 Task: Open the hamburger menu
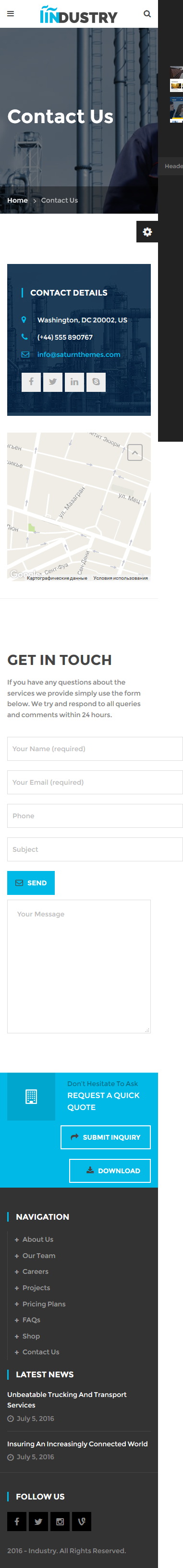point(11,13)
